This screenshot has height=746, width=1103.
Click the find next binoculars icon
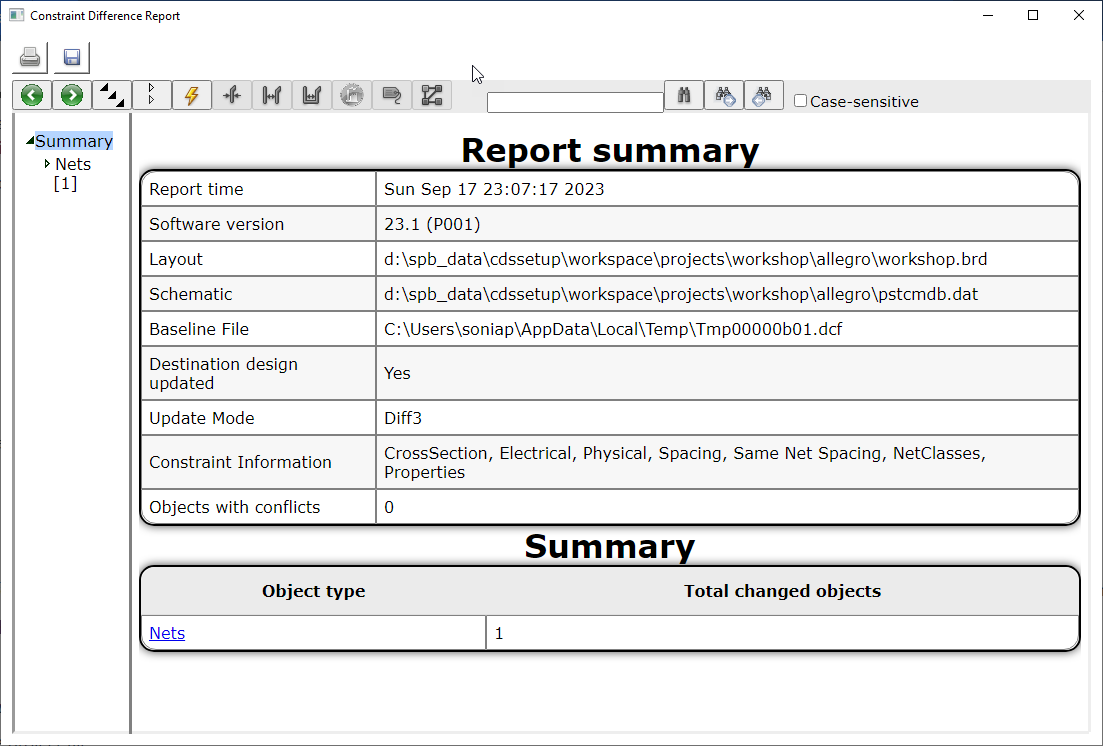[724, 96]
